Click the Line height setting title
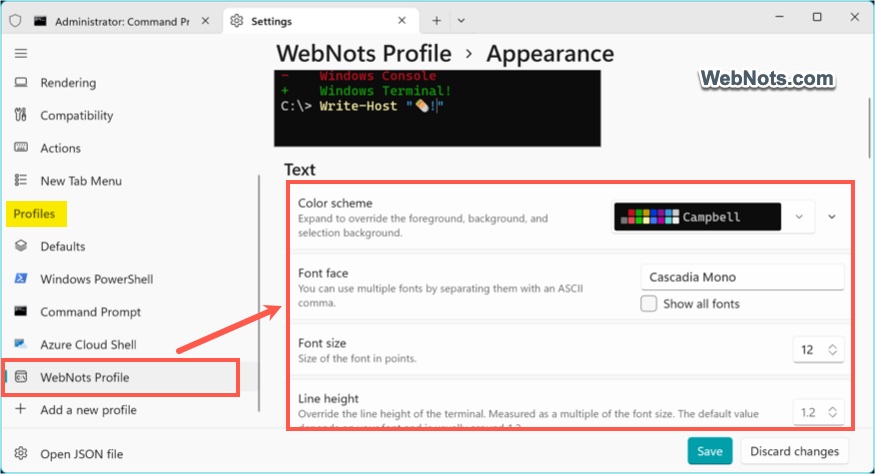875x474 pixels. (x=328, y=399)
